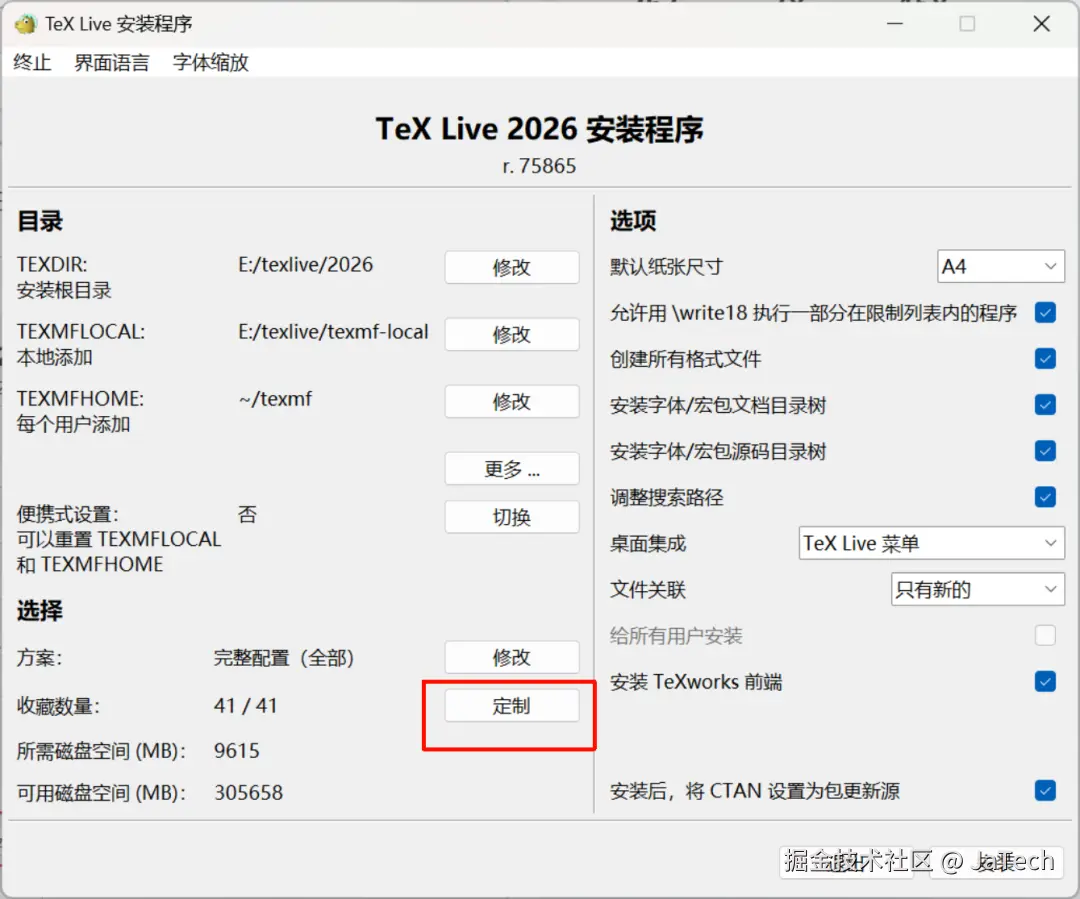Click the r. 75865 revision text
1080x899 pixels.
539,166
